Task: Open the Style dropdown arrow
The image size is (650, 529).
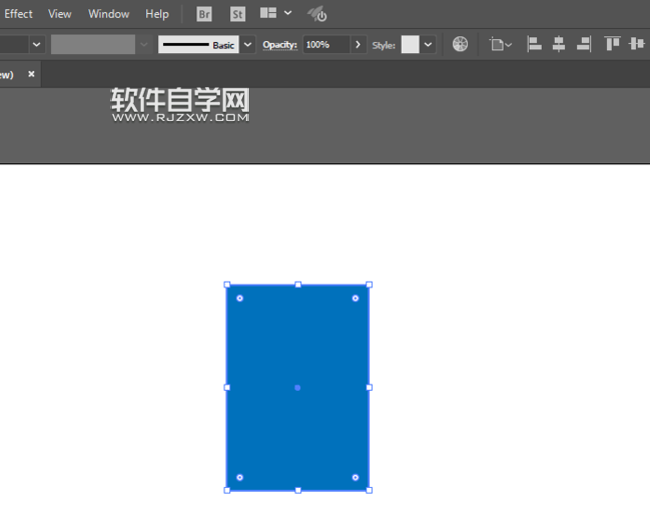Action: coord(428,44)
